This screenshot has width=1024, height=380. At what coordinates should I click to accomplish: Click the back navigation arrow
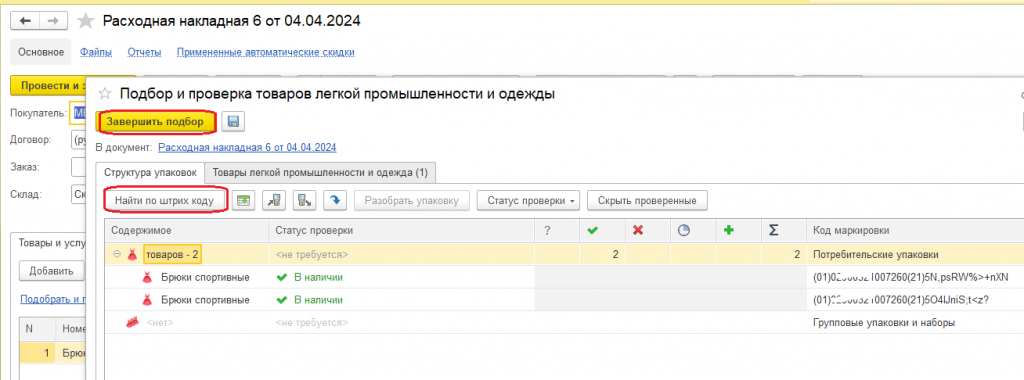coord(25,21)
